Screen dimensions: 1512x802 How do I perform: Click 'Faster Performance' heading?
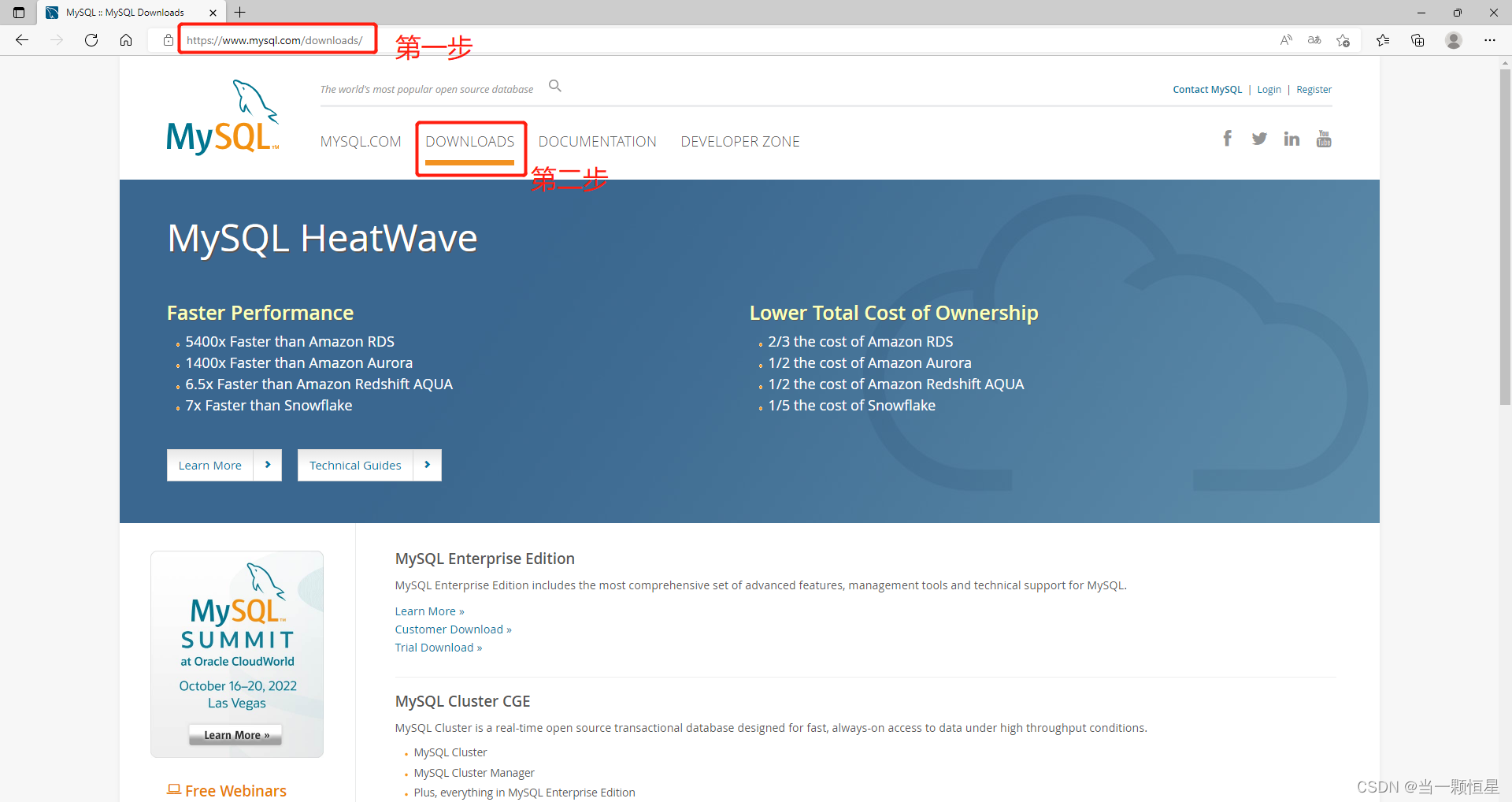point(260,314)
